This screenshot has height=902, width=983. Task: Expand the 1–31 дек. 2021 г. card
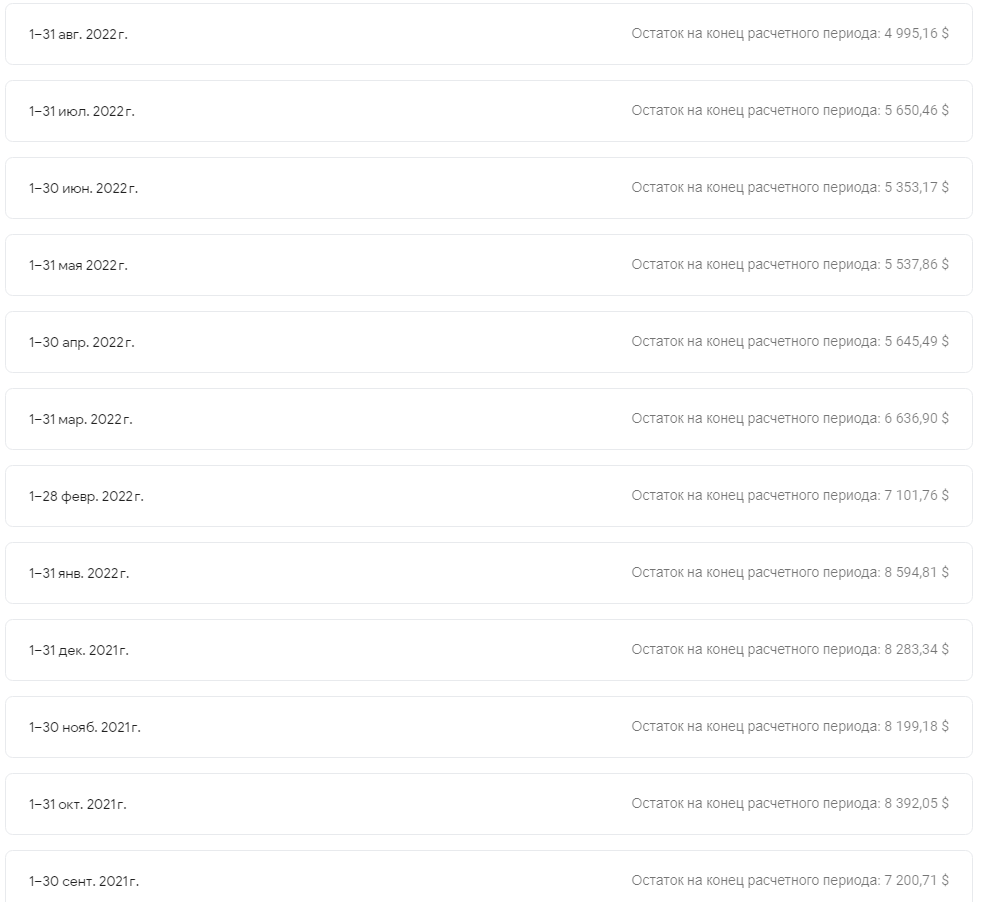click(x=488, y=650)
